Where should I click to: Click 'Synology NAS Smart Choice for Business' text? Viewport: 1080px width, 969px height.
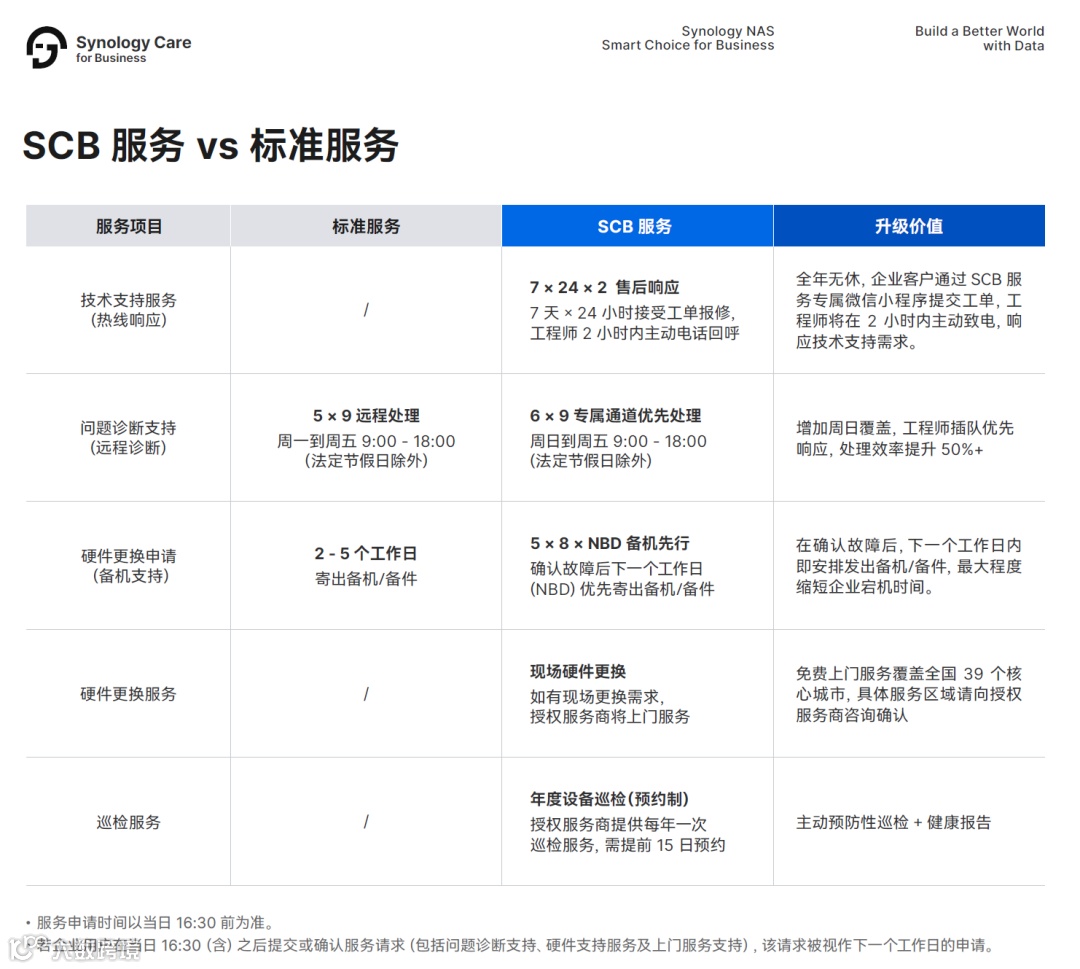[687, 38]
